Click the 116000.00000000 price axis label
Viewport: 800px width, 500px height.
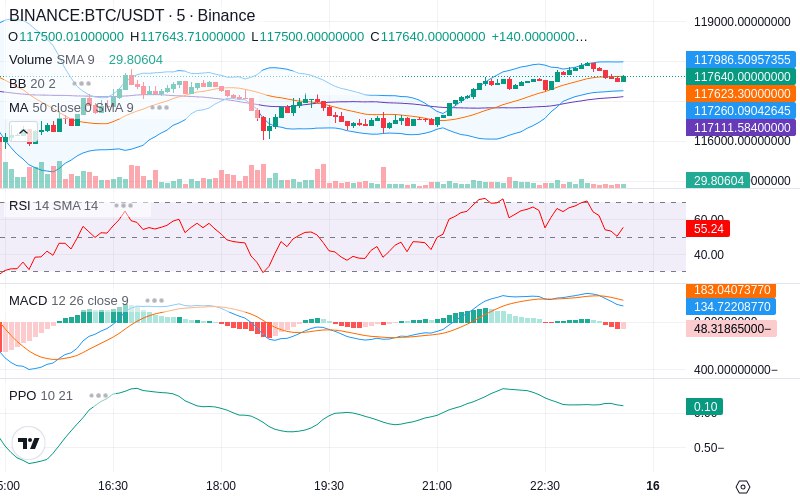(x=742, y=141)
